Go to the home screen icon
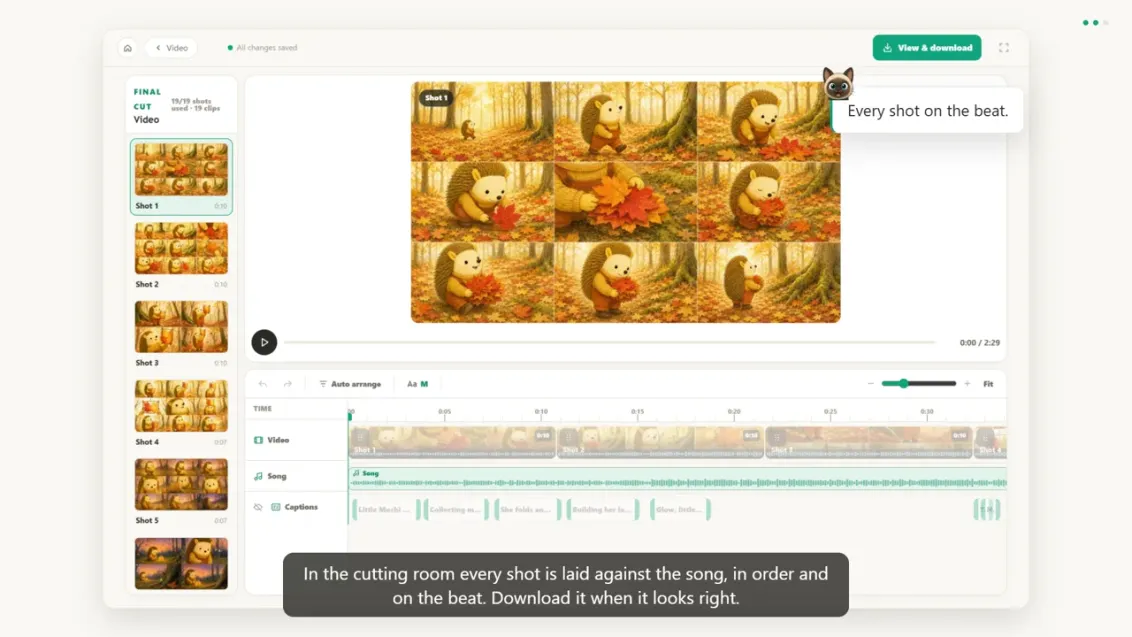The image size is (1132, 637). pyautogui.click(x=128, y=48)
